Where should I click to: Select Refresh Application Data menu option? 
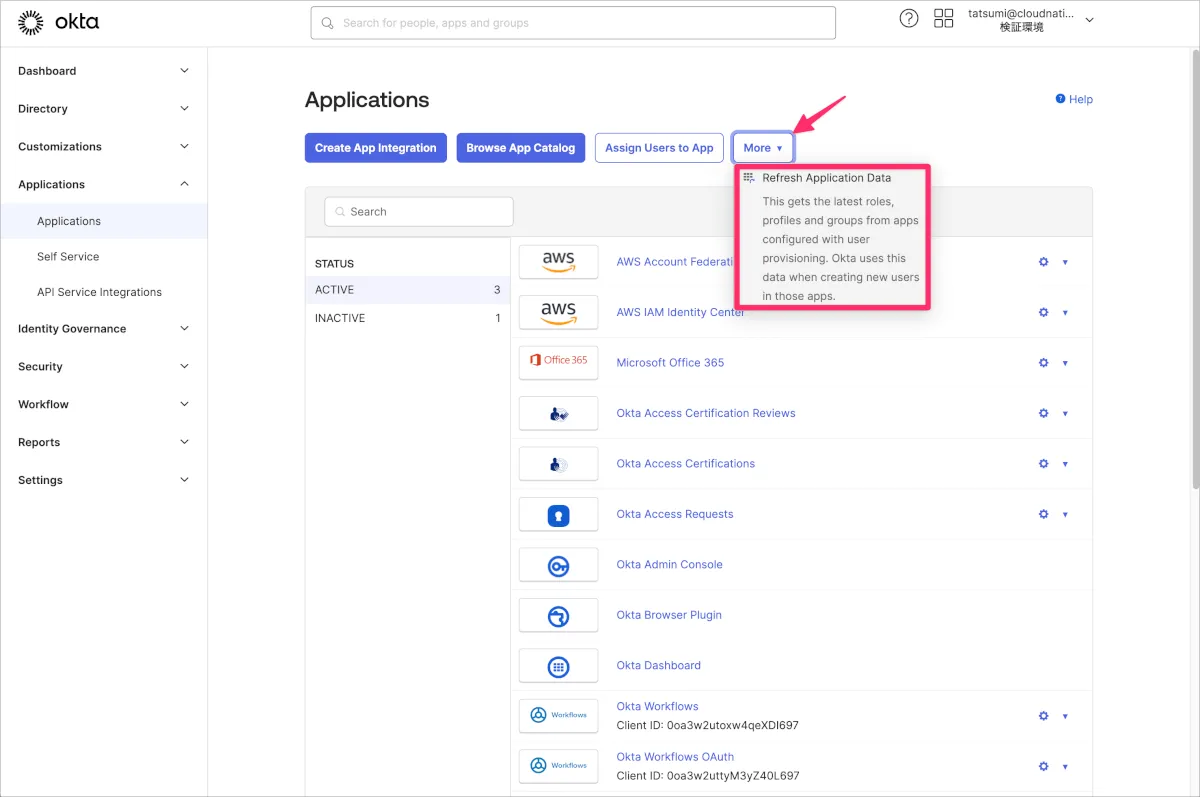[826, 178]
